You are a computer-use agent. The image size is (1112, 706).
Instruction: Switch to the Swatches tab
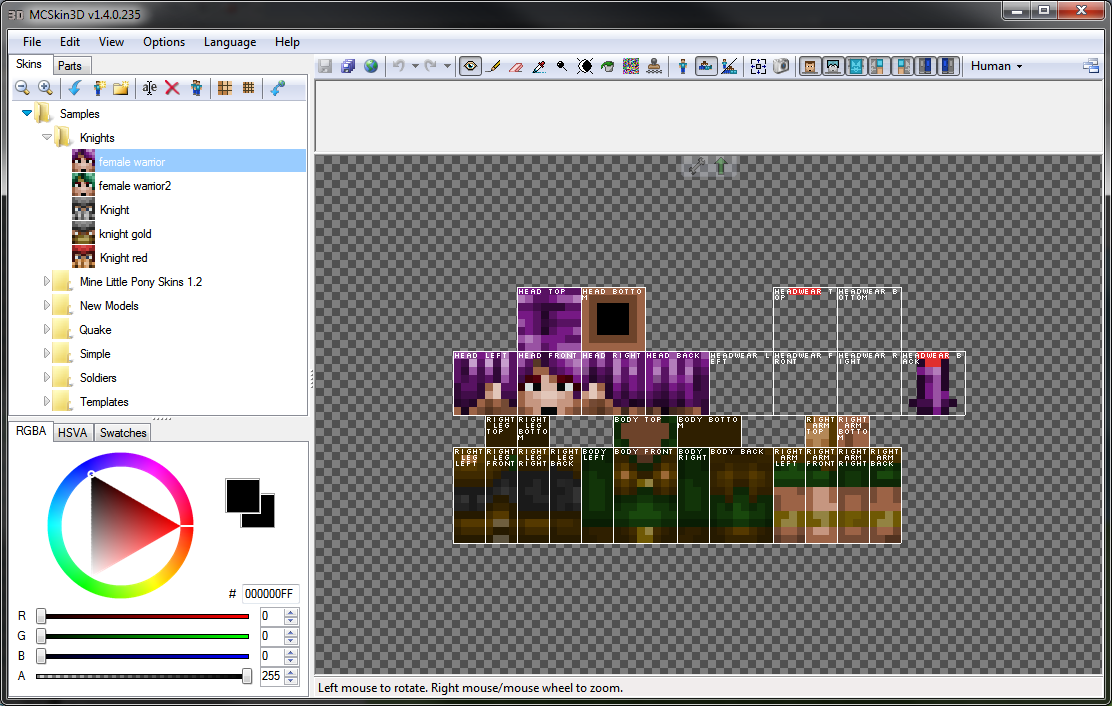click(123, 432)
